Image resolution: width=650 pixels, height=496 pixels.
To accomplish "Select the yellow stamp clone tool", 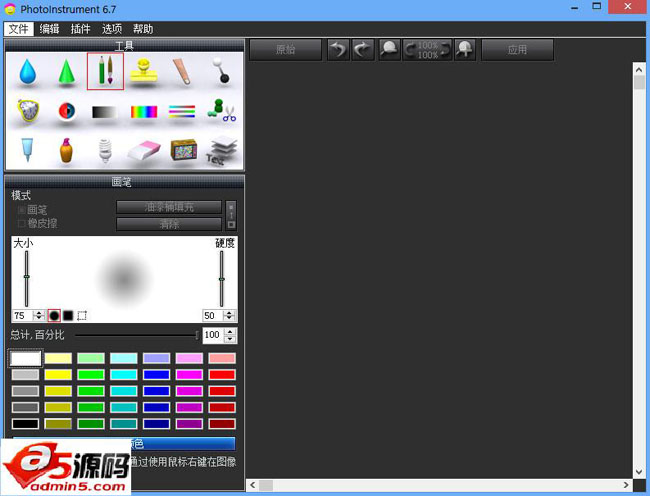I will pyautogui.click(x=144, y=71).
